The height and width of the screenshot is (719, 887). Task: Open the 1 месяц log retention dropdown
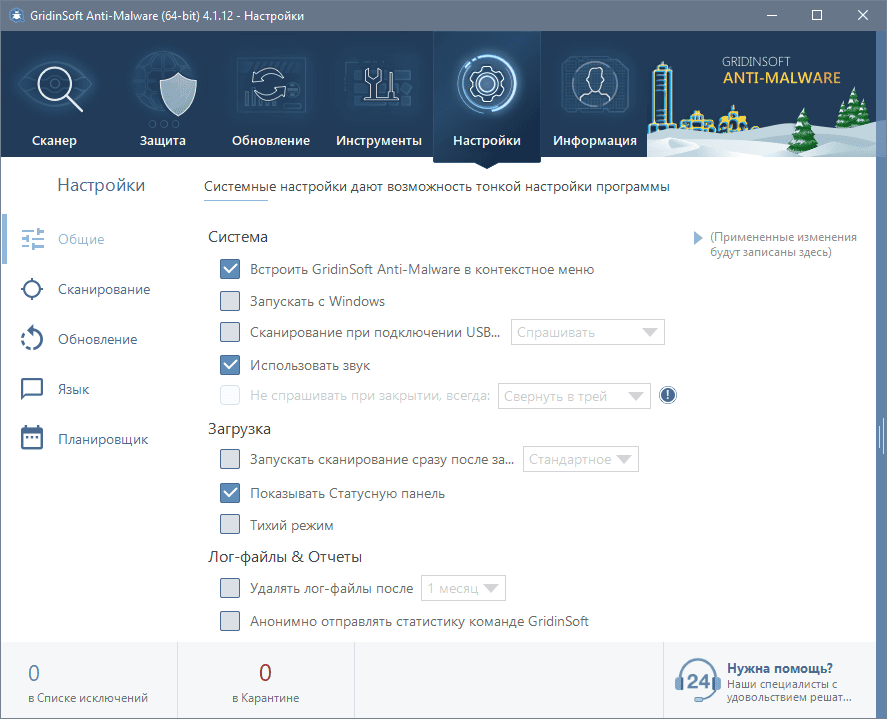pos(463,588)
